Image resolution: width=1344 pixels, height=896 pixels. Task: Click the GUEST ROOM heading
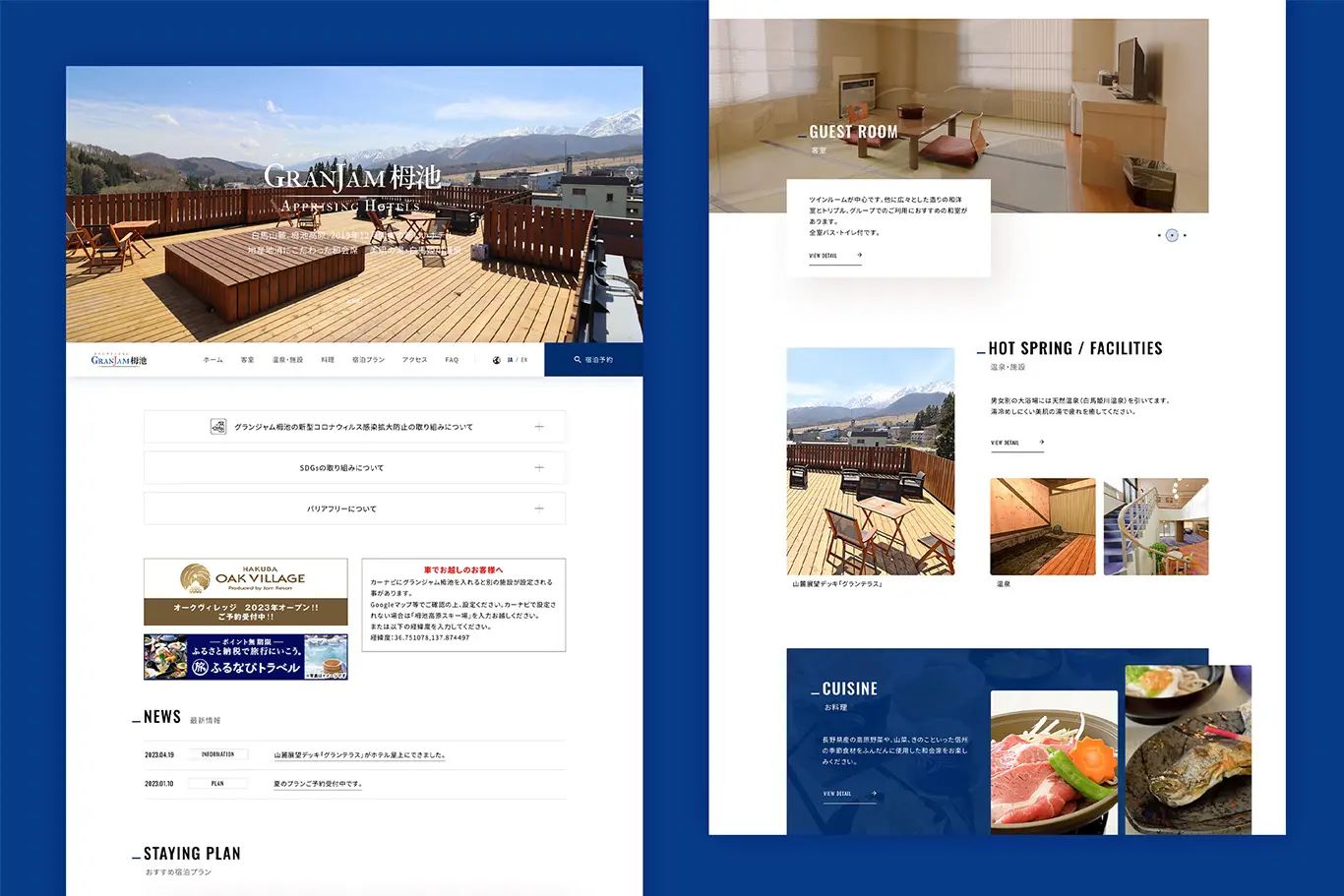[x=853, y=132]
